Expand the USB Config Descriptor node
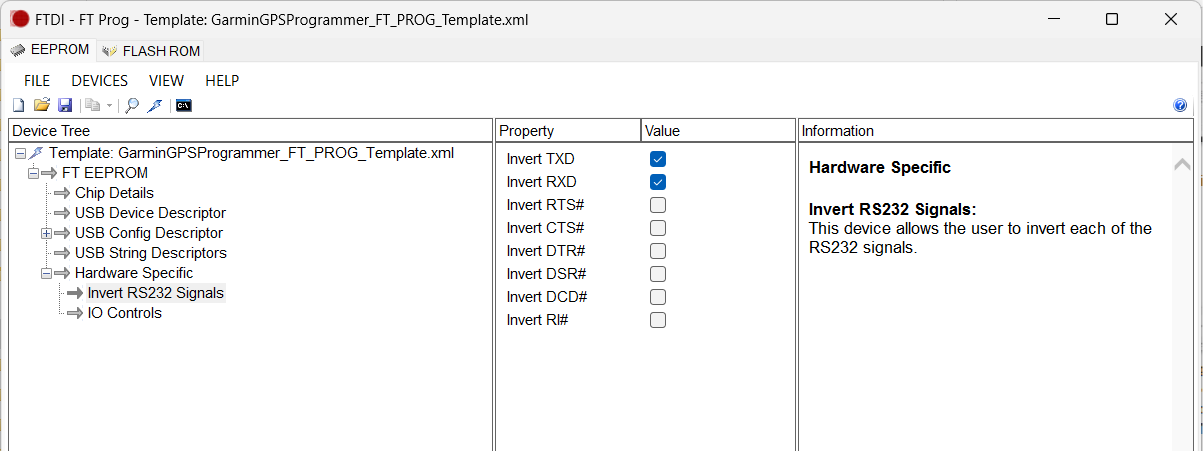 click(46, 233)
